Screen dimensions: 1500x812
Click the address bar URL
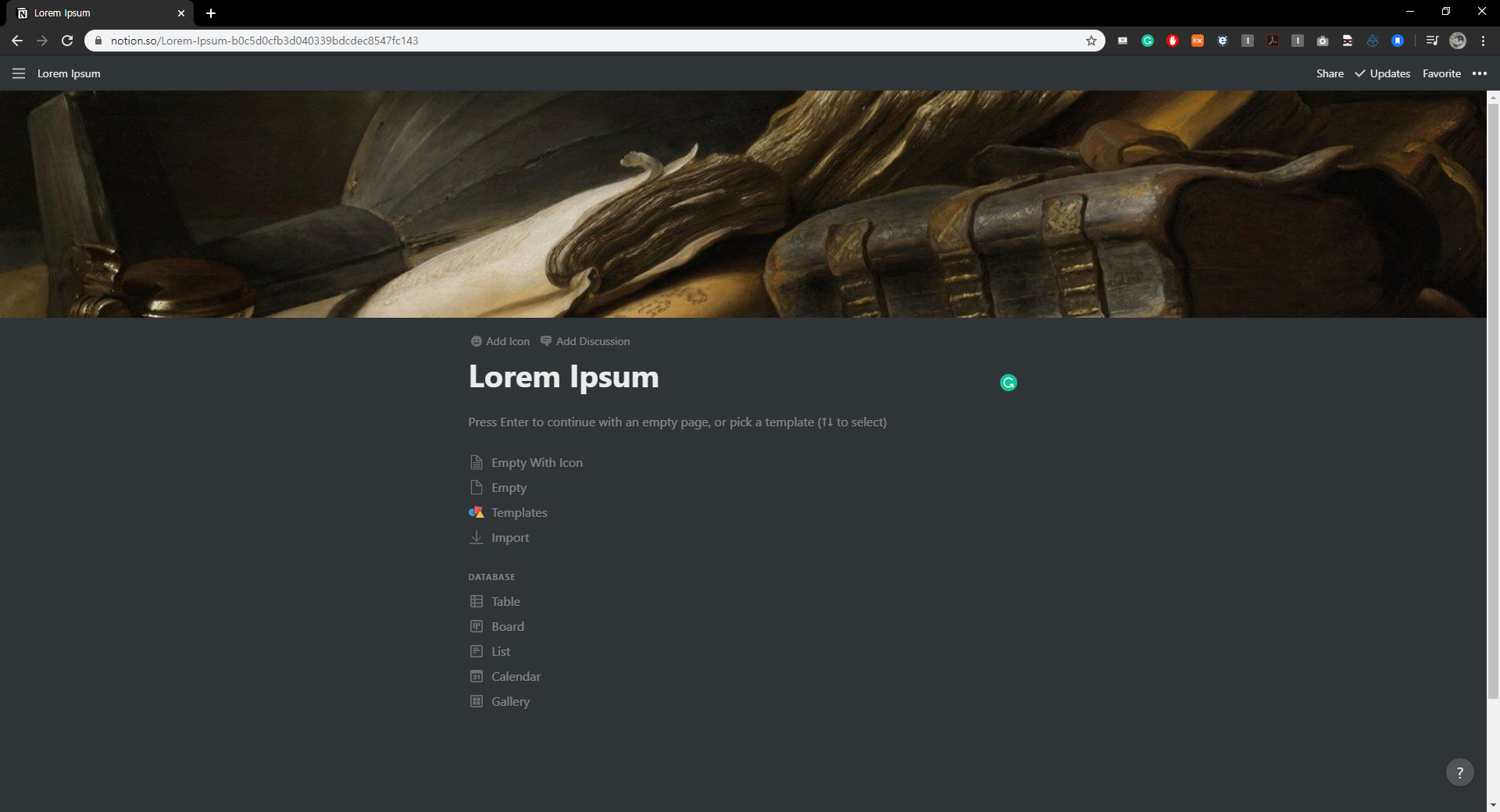265,41
